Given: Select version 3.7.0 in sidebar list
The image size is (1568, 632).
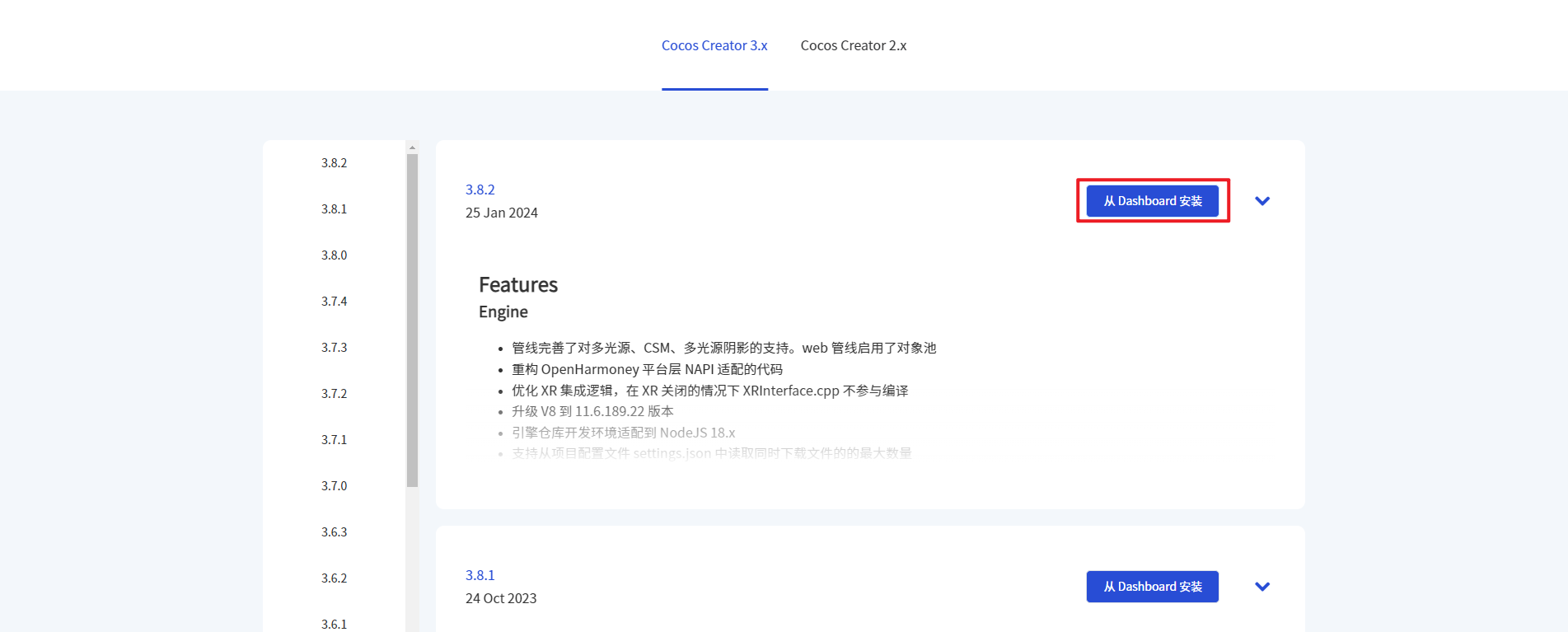Looking at the screenshot, I should [x=334, y=486].
